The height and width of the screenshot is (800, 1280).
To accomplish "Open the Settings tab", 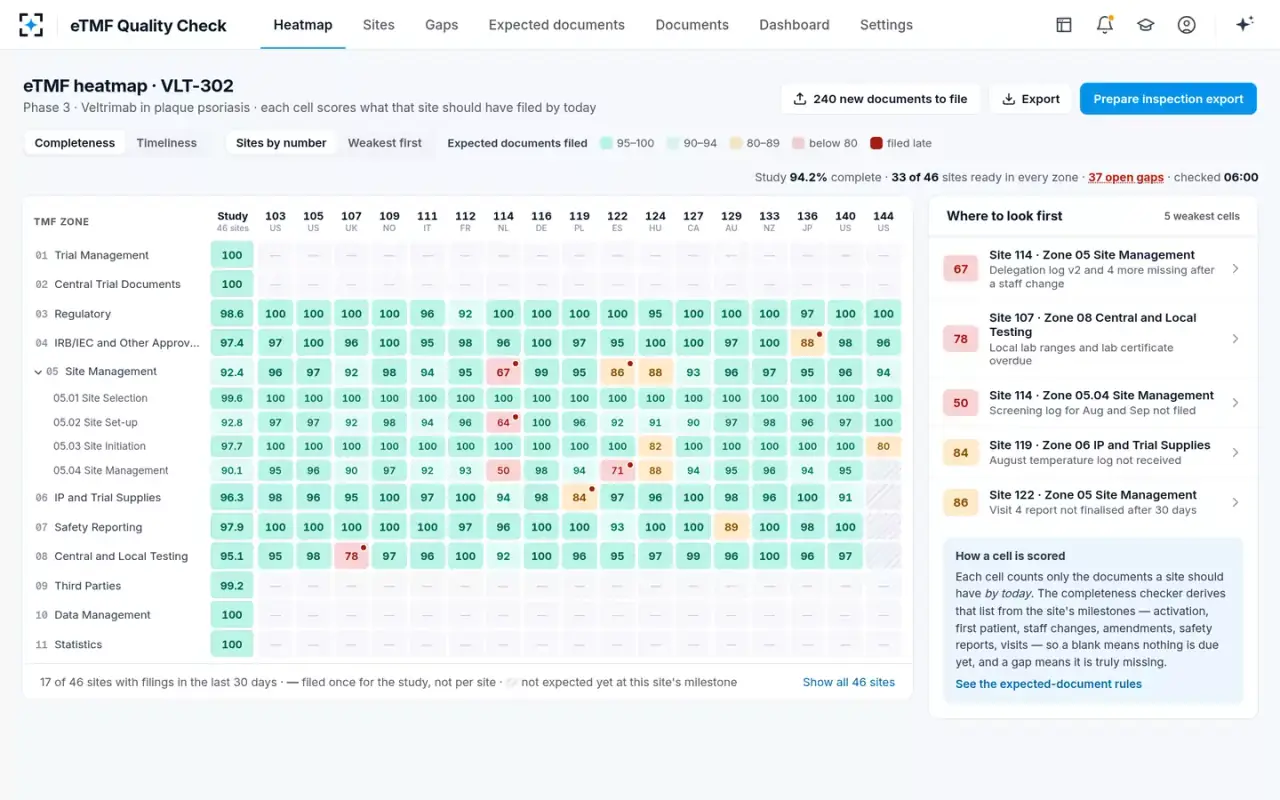I will [886, 25].
